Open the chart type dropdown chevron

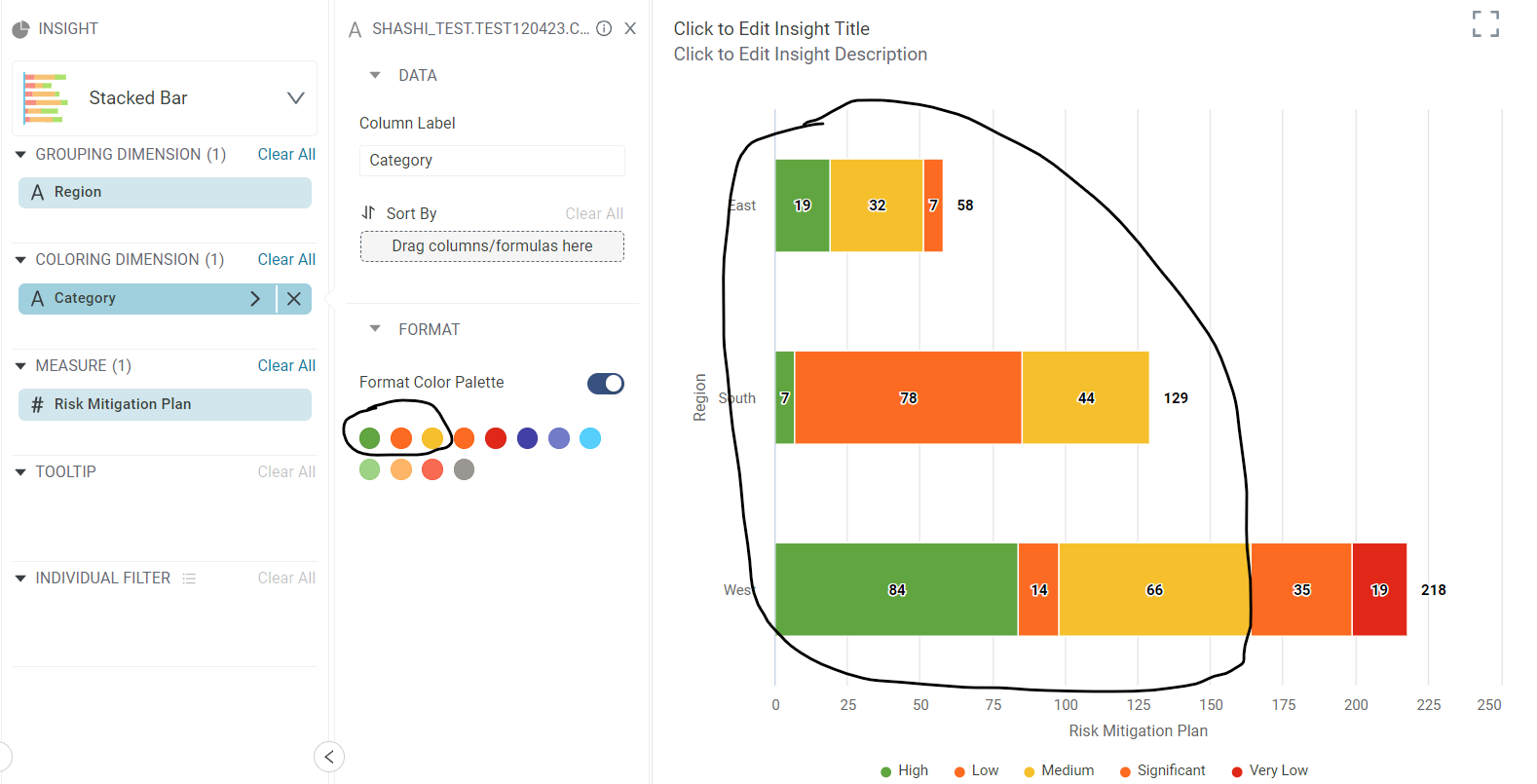(x=296, y=97)
